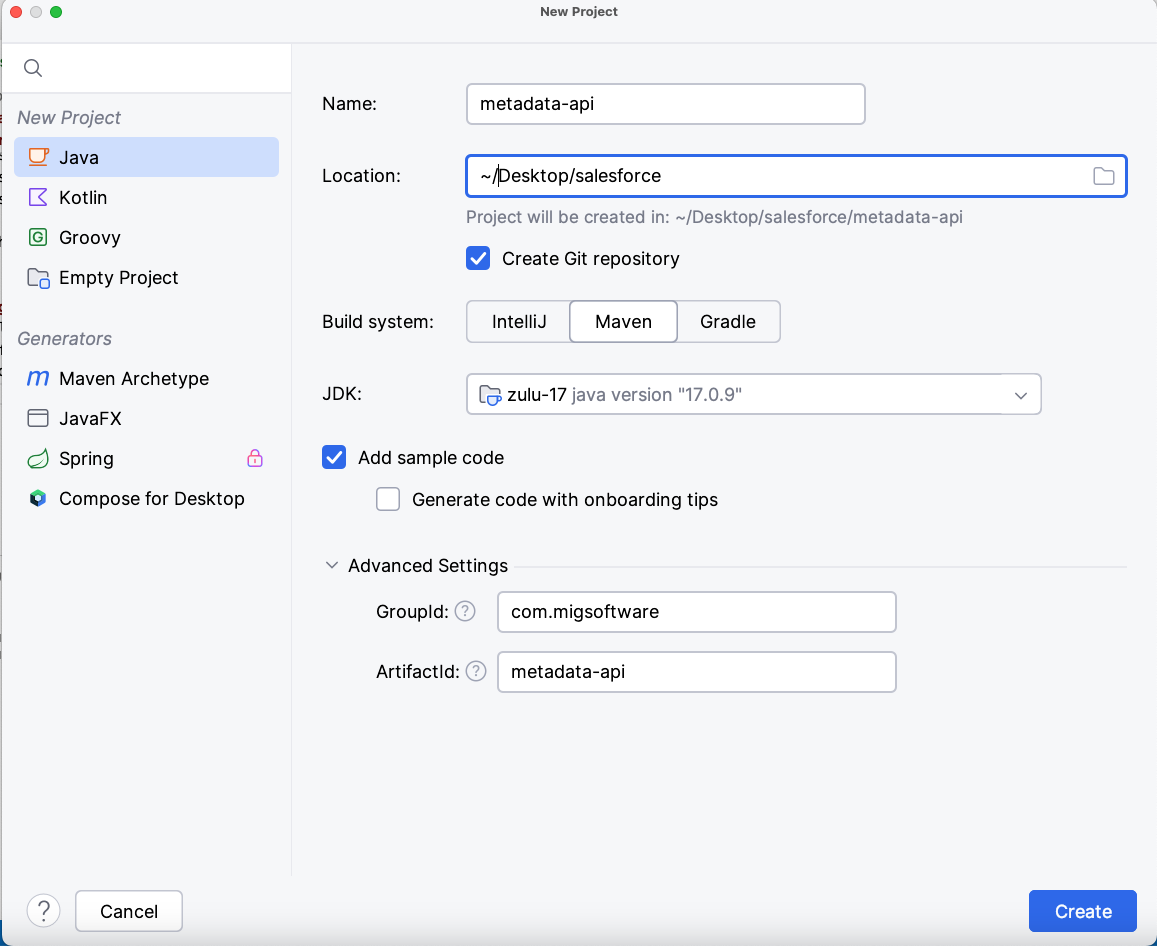The width and height of the screenshot is (1157, 946).
Task: Choose Maven build system
Action: (x=624, y=322)
